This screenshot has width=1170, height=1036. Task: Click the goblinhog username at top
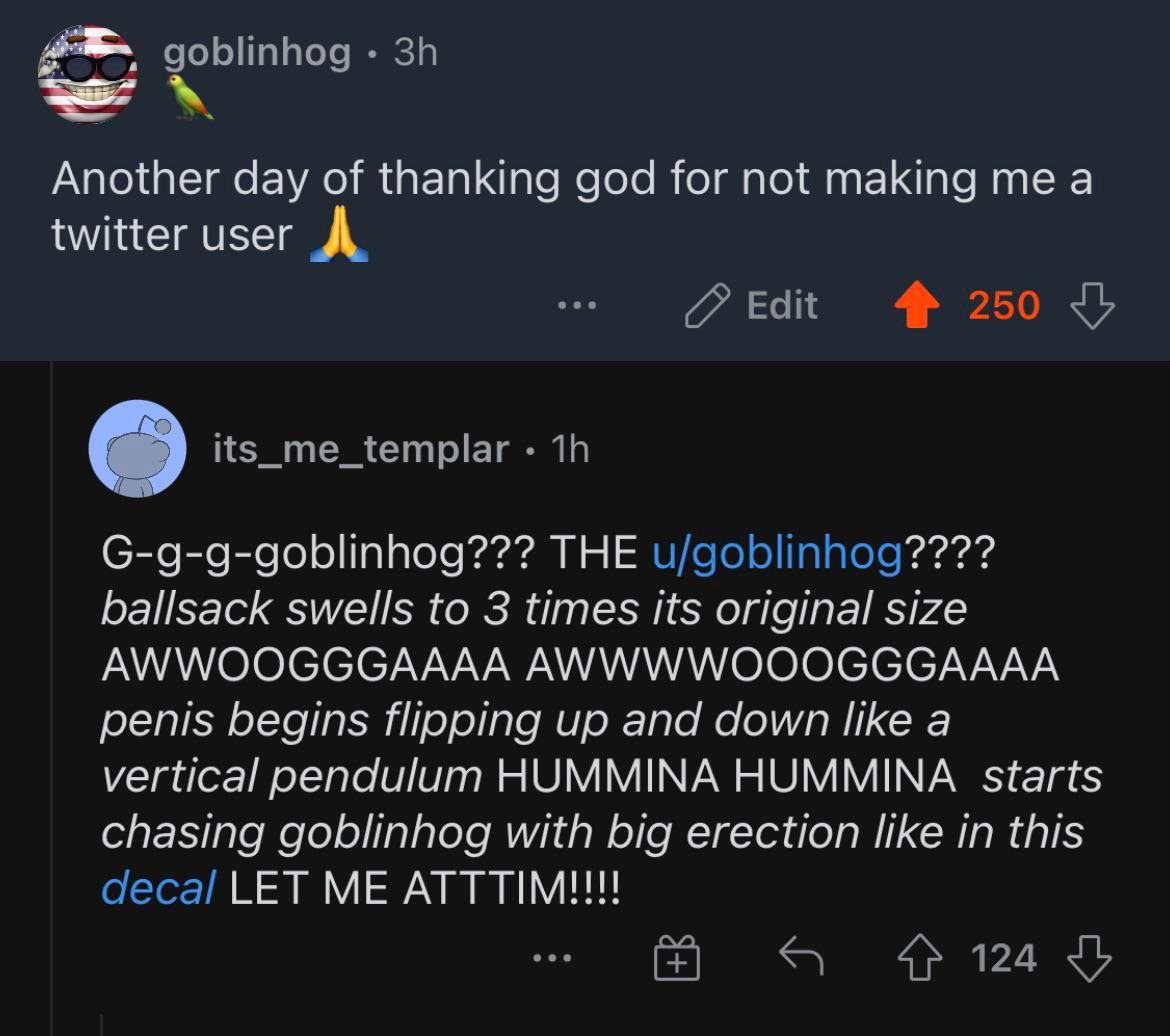257,51
